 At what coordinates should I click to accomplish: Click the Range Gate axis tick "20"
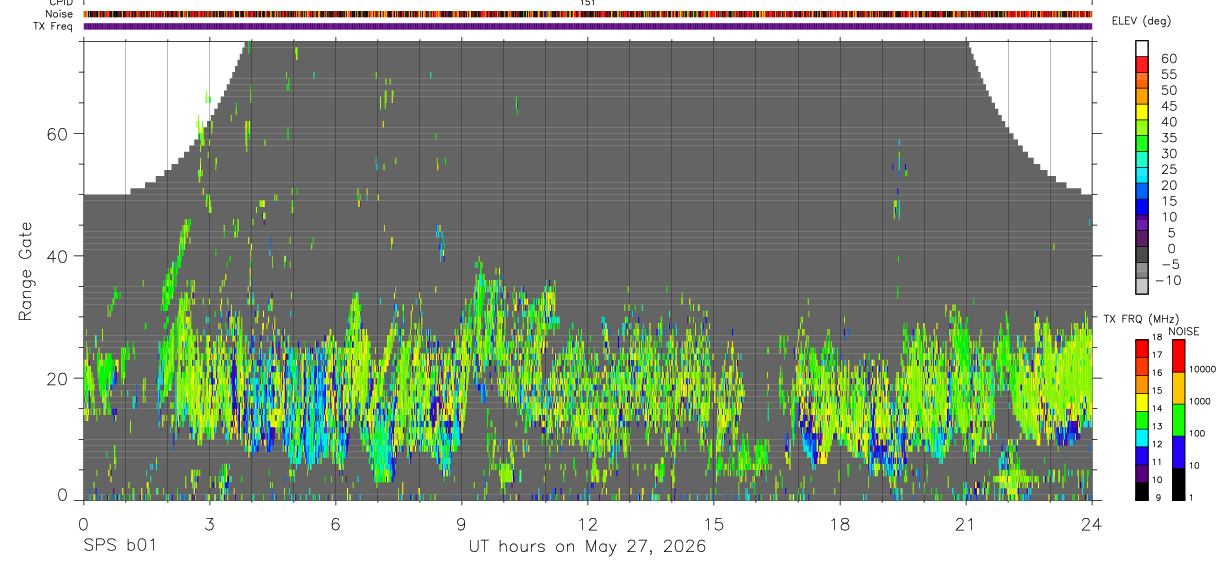(58, 378)
